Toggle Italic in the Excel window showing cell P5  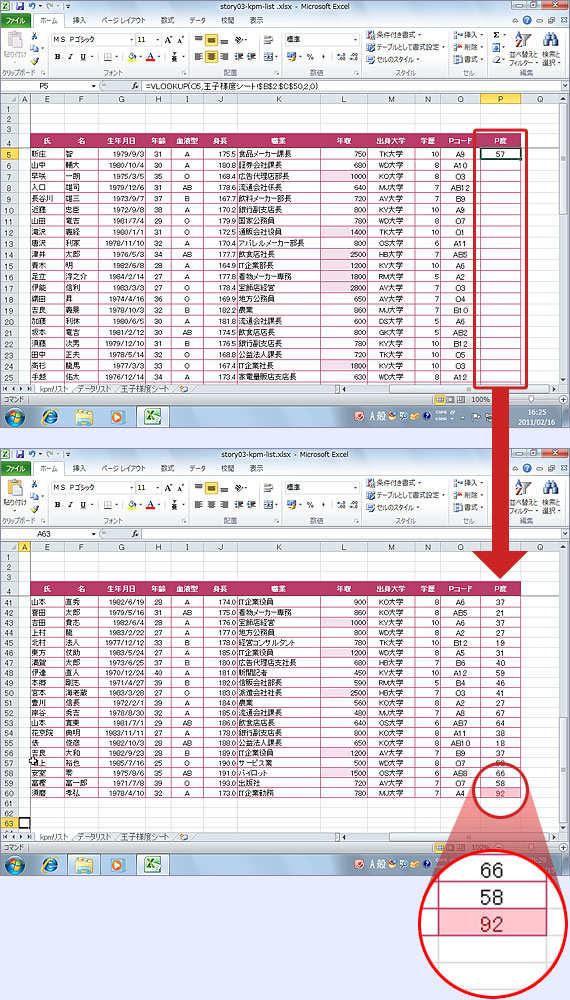(x=70, y=57)
